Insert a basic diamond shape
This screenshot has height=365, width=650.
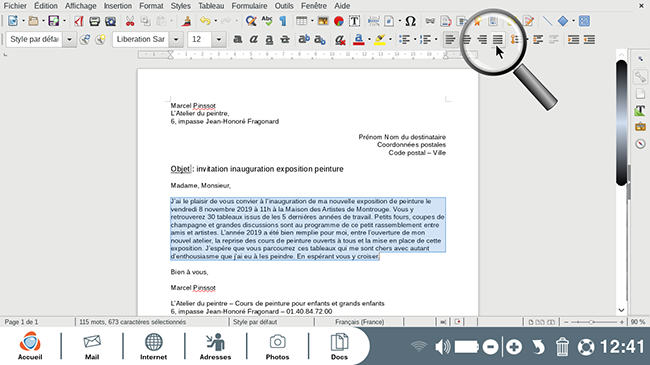point(563,21)
